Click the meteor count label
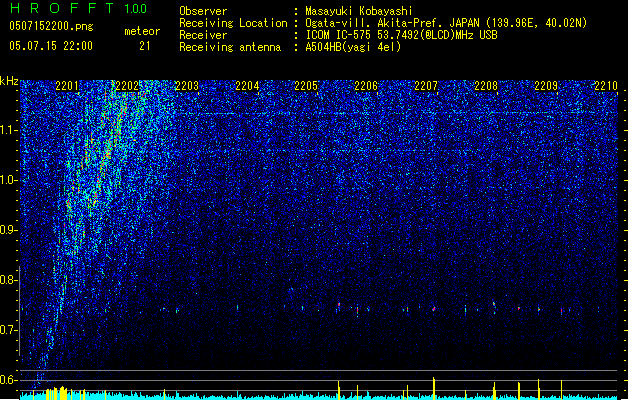This screenshot has height=400, width=629. (x=142, y=31)
